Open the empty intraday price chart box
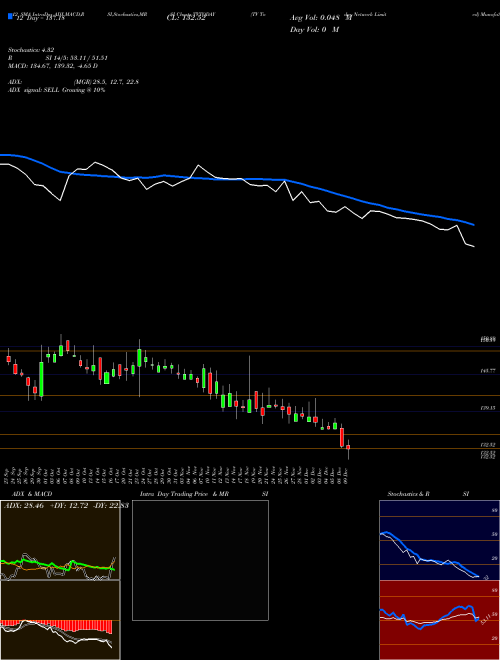 pos(200,560)
